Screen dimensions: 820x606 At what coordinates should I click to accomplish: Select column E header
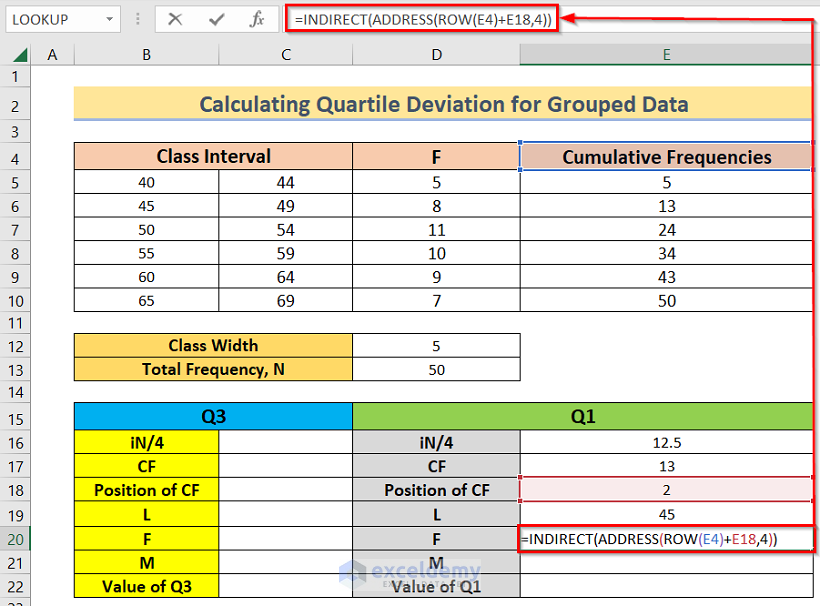pos(666,54)
